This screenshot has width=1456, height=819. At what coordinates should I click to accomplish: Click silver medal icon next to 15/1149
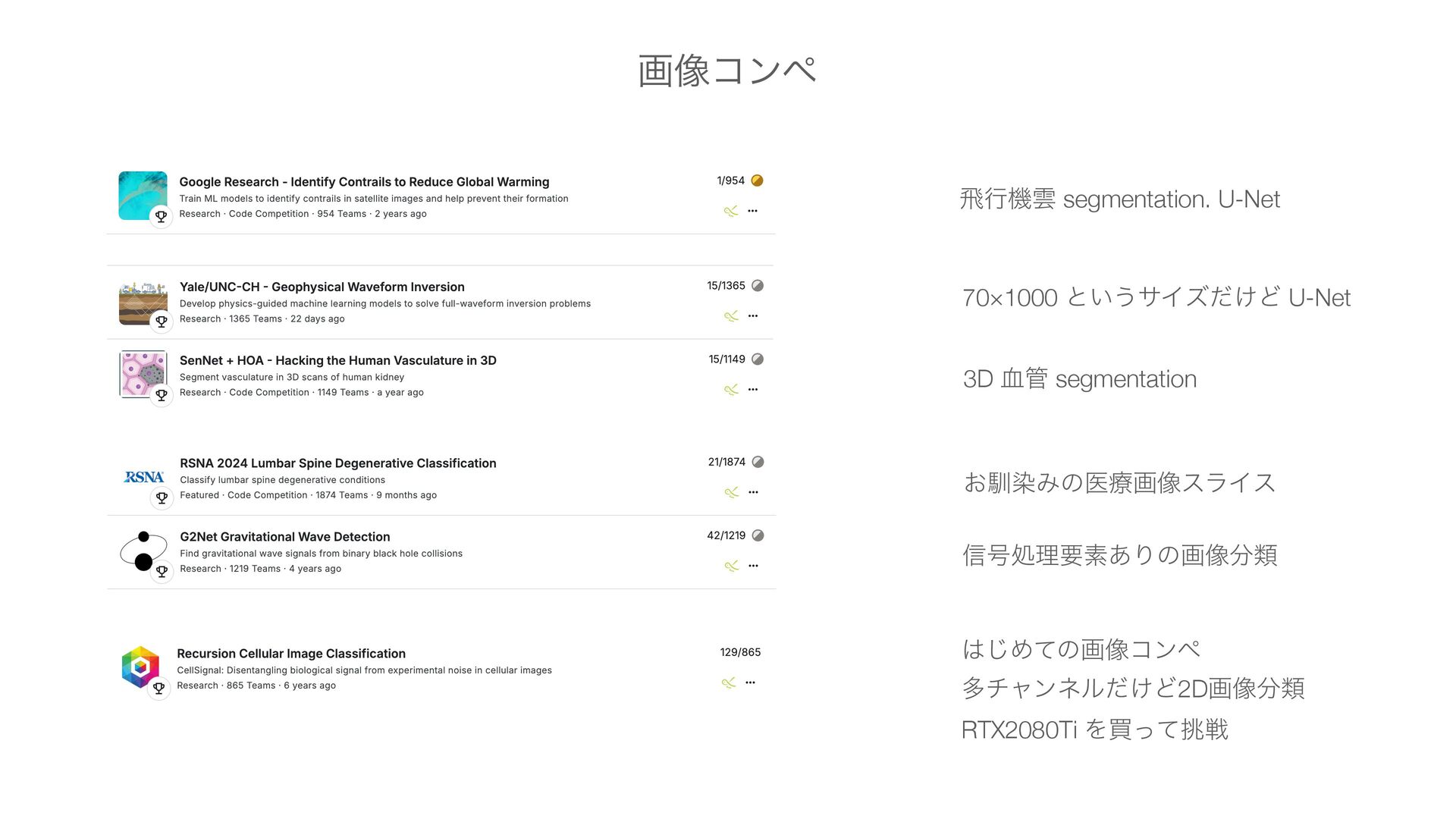pyautogui.click(x=758, y=359)
